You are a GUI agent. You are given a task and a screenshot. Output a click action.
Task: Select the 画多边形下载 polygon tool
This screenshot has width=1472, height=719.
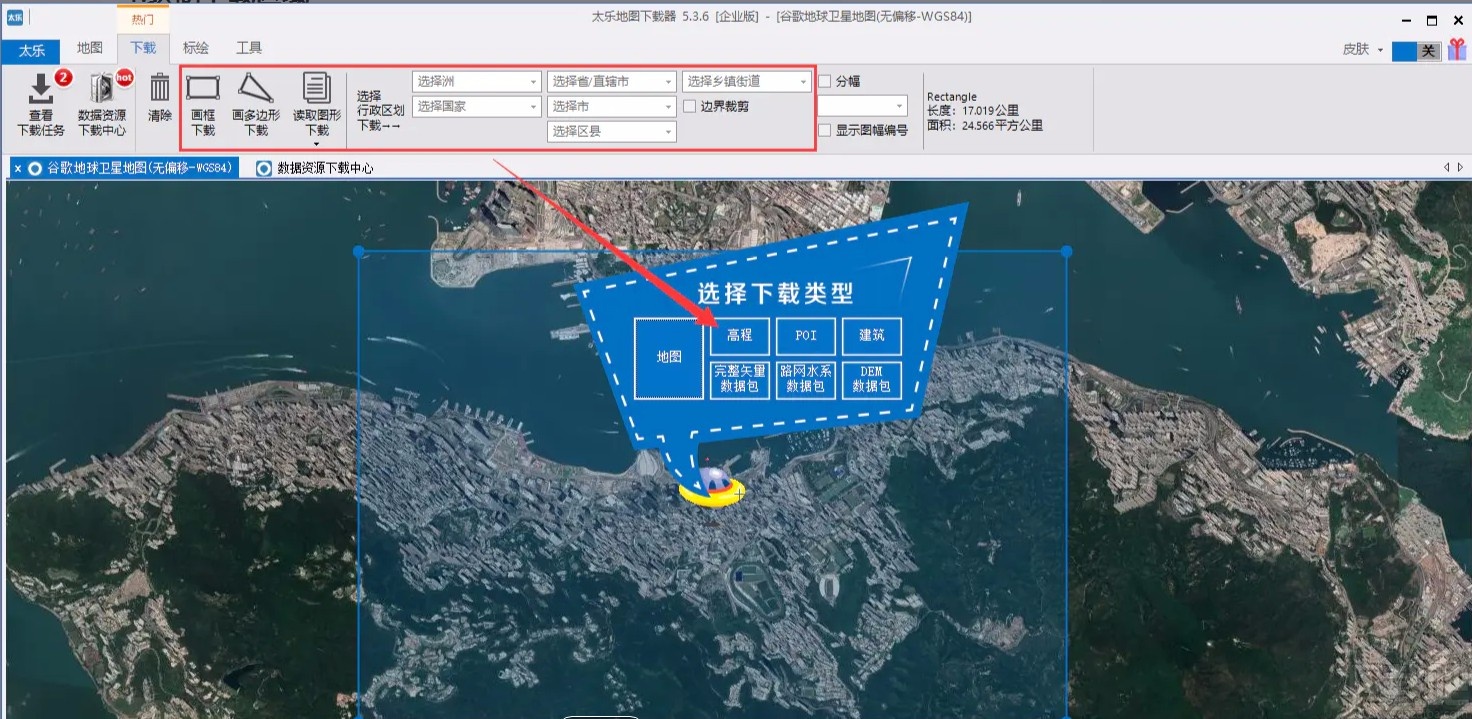(x=256, y=104)
